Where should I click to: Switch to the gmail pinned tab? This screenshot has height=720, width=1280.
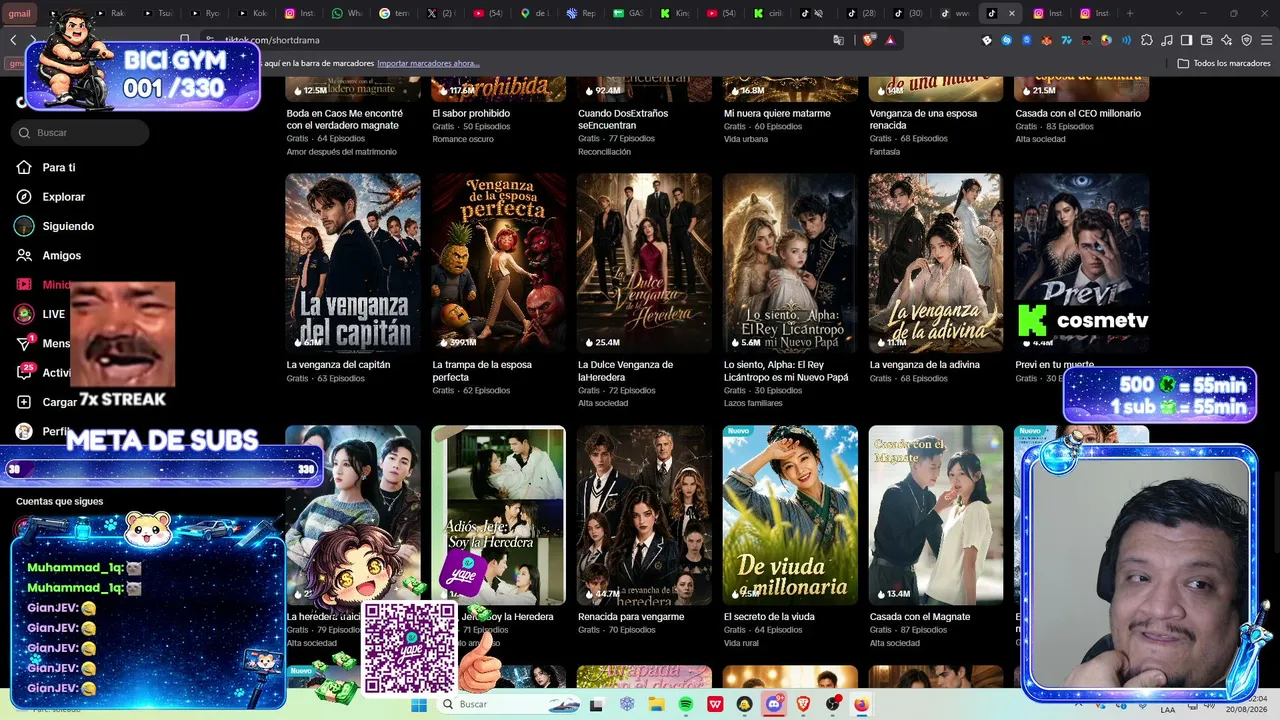pos(19,13)
